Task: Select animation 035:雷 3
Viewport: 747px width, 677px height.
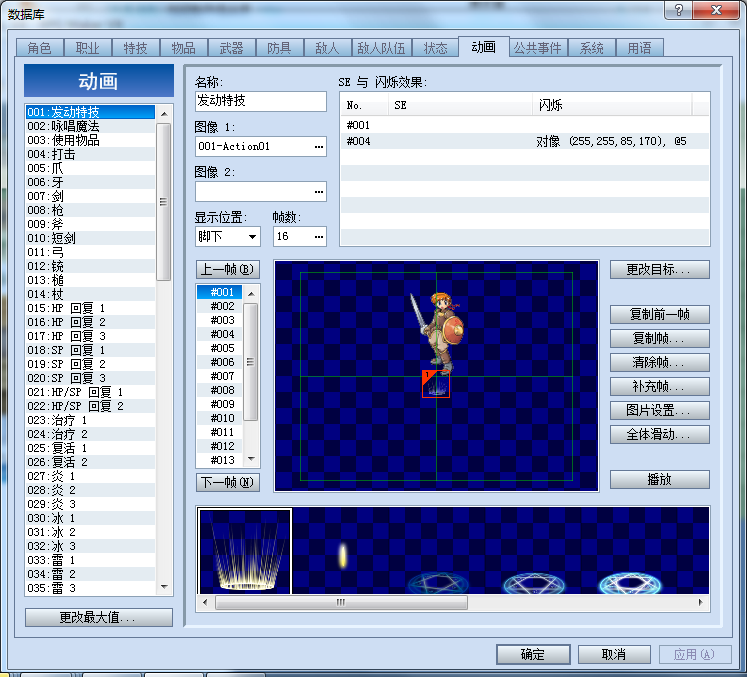Action: (90, 588)
